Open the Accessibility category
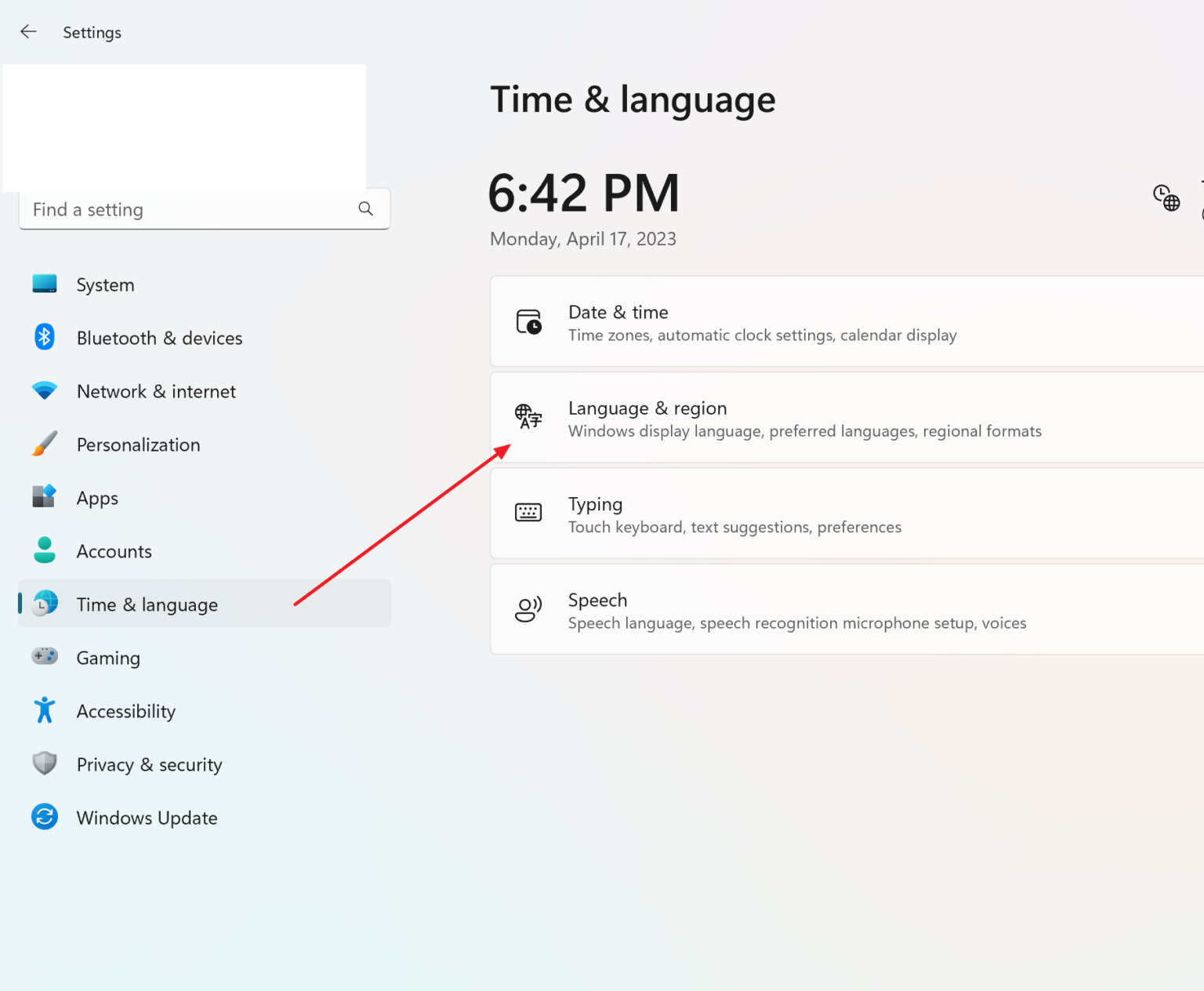The height and width of the screenshot is (991, 1204). (205, 711)
